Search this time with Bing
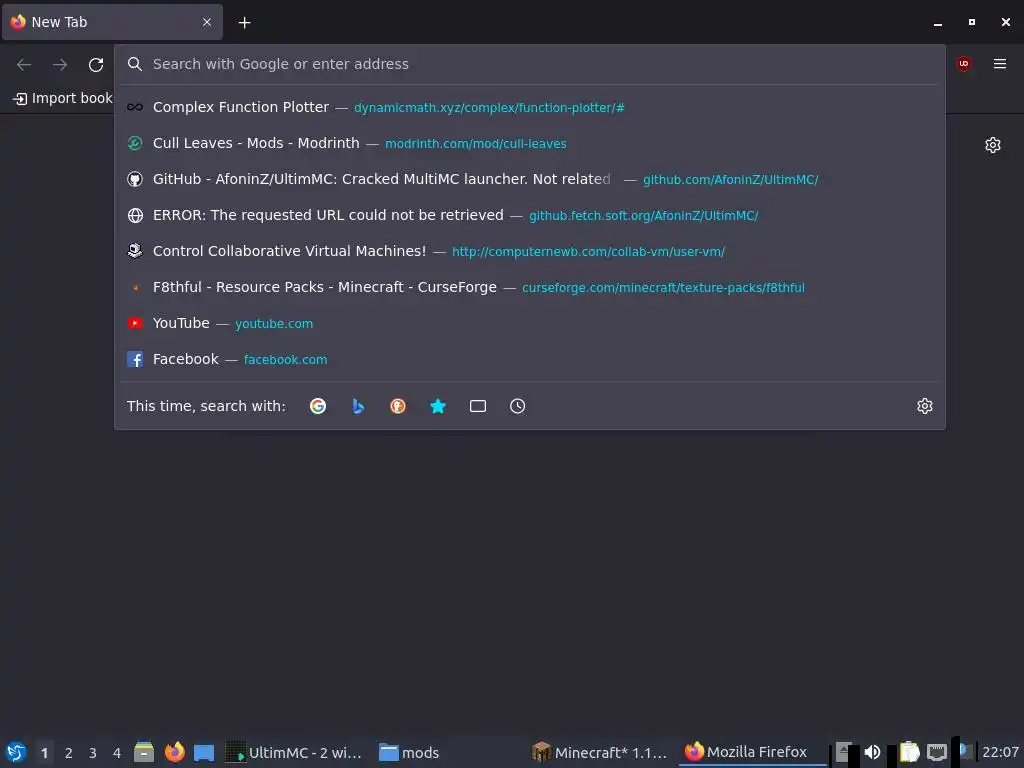Image resolution: width=1024 pixels, height=768 pixels. point(358,406)
